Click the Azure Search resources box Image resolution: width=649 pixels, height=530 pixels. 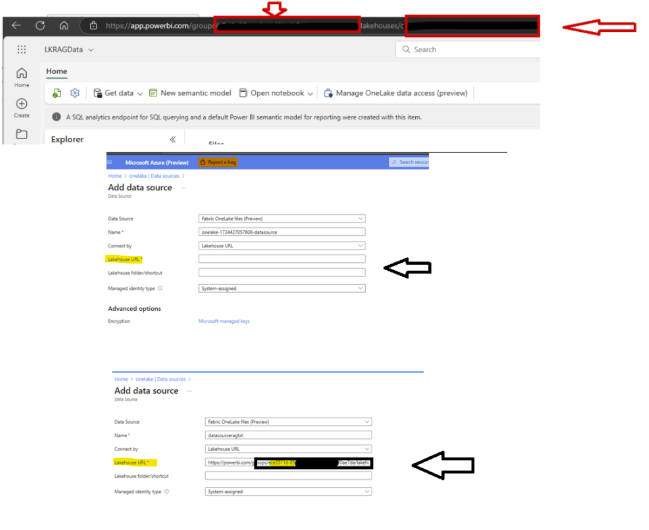tap(409, 162)
